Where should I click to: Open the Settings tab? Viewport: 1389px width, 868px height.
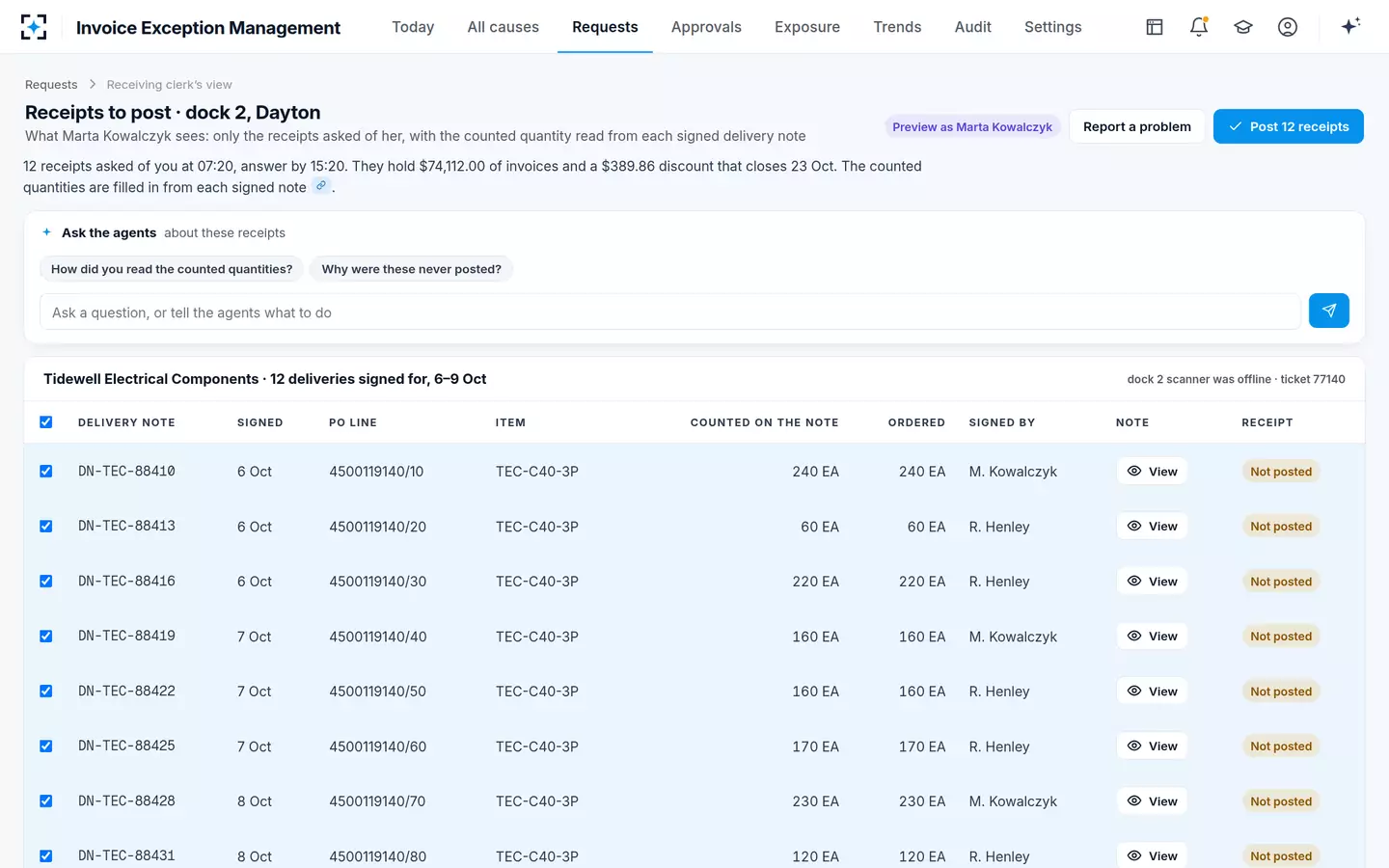(x=1053, y=27)
